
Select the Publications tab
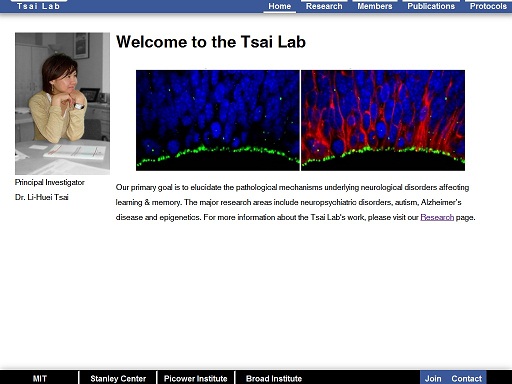pos(431,6)
